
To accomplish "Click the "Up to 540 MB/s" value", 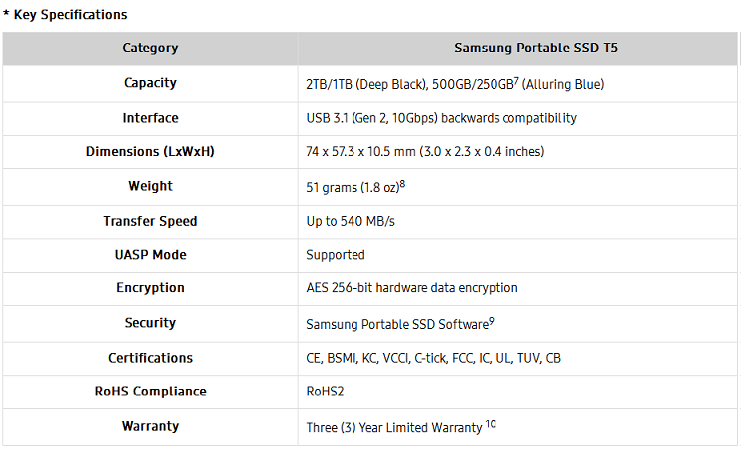I will pyautogui.click(x=350, y=221).
